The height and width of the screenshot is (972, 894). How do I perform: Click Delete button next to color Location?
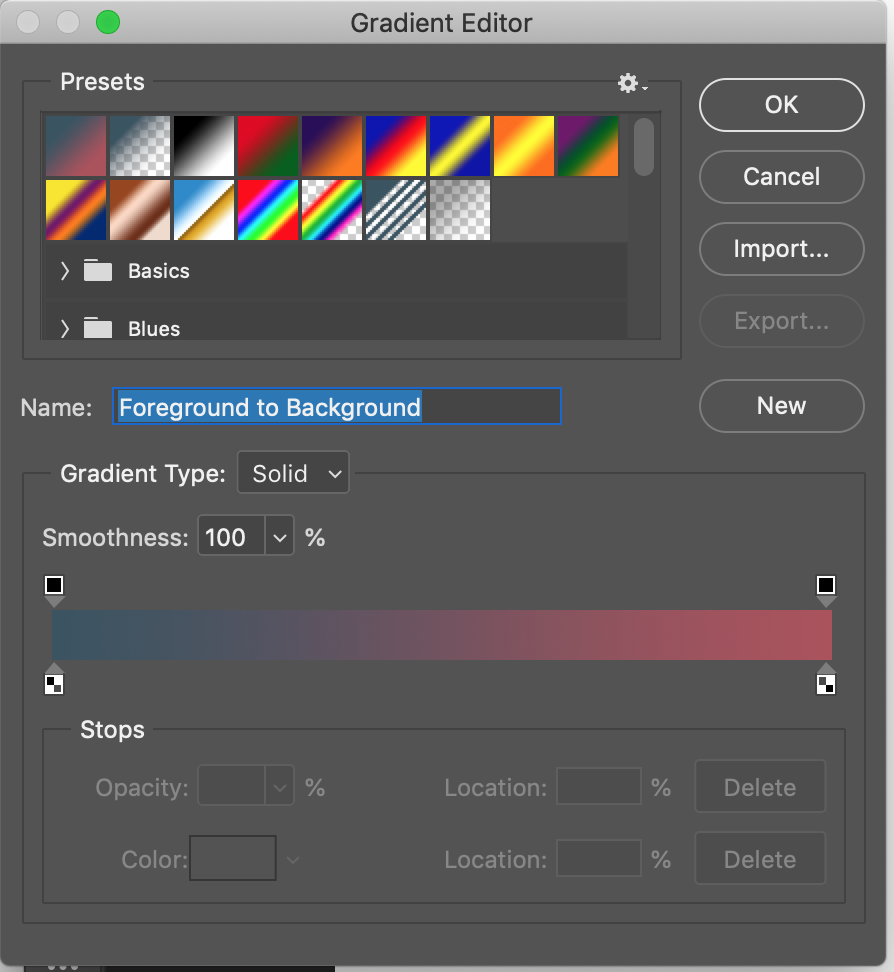tap(760, 859)
